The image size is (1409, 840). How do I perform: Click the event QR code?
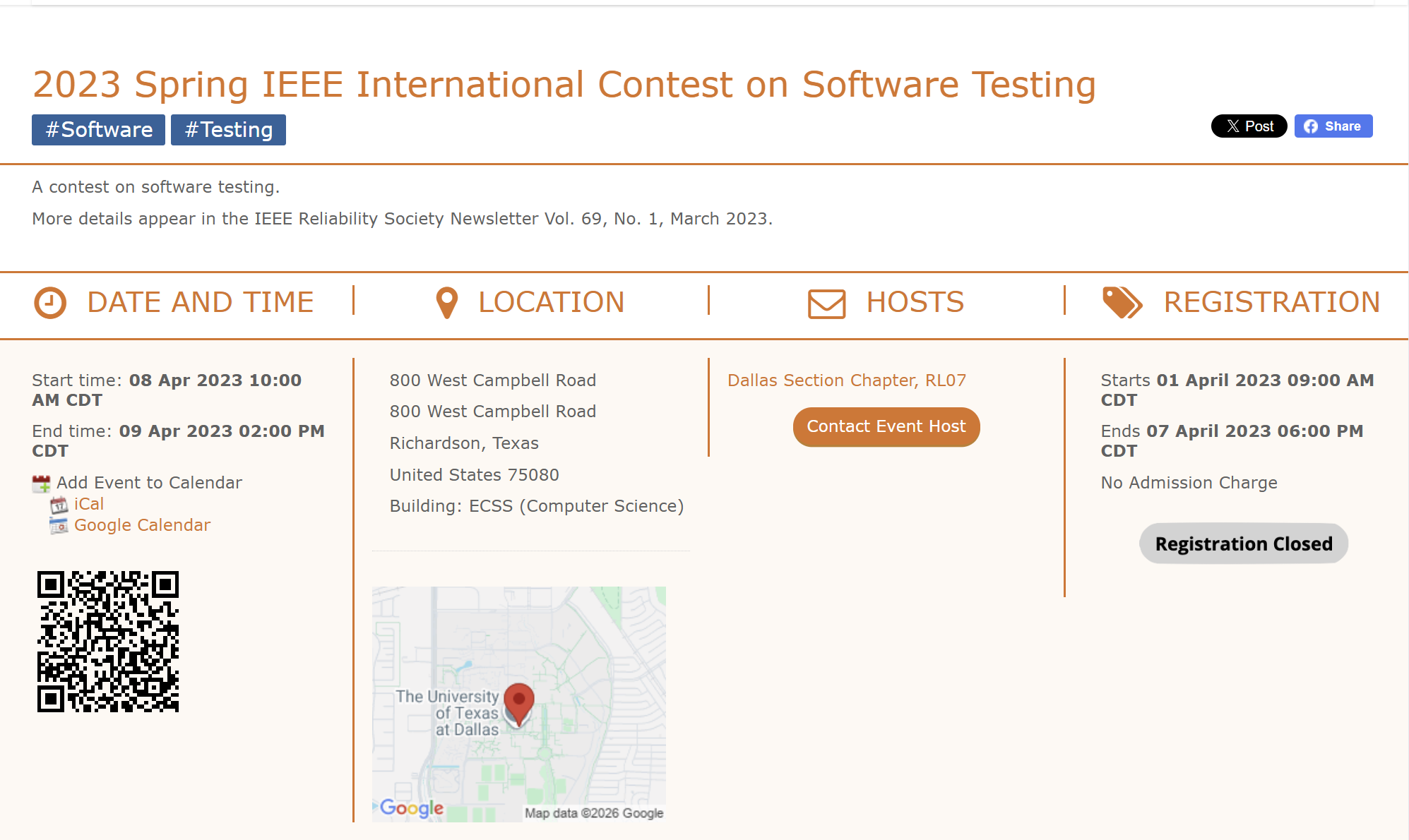[108, 642]
